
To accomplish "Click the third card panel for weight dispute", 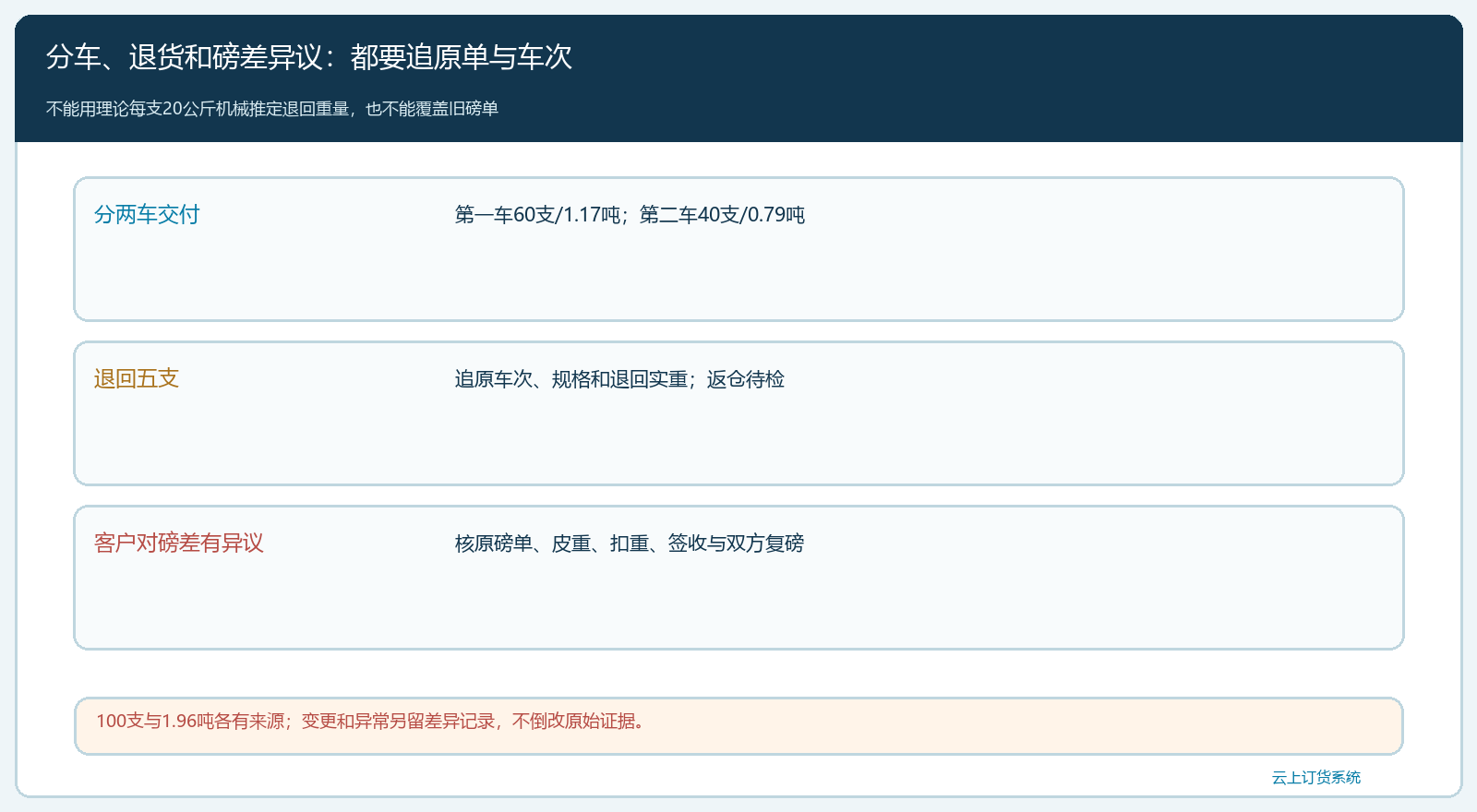I will point(738,578).
